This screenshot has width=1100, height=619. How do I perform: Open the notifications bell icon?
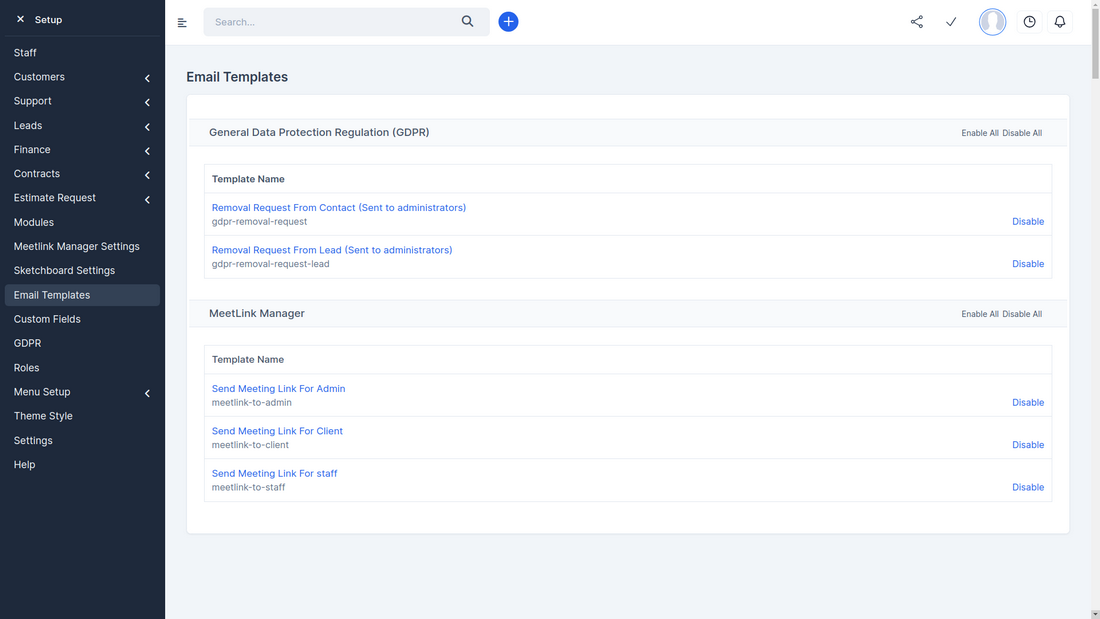tap(1060, 21)
